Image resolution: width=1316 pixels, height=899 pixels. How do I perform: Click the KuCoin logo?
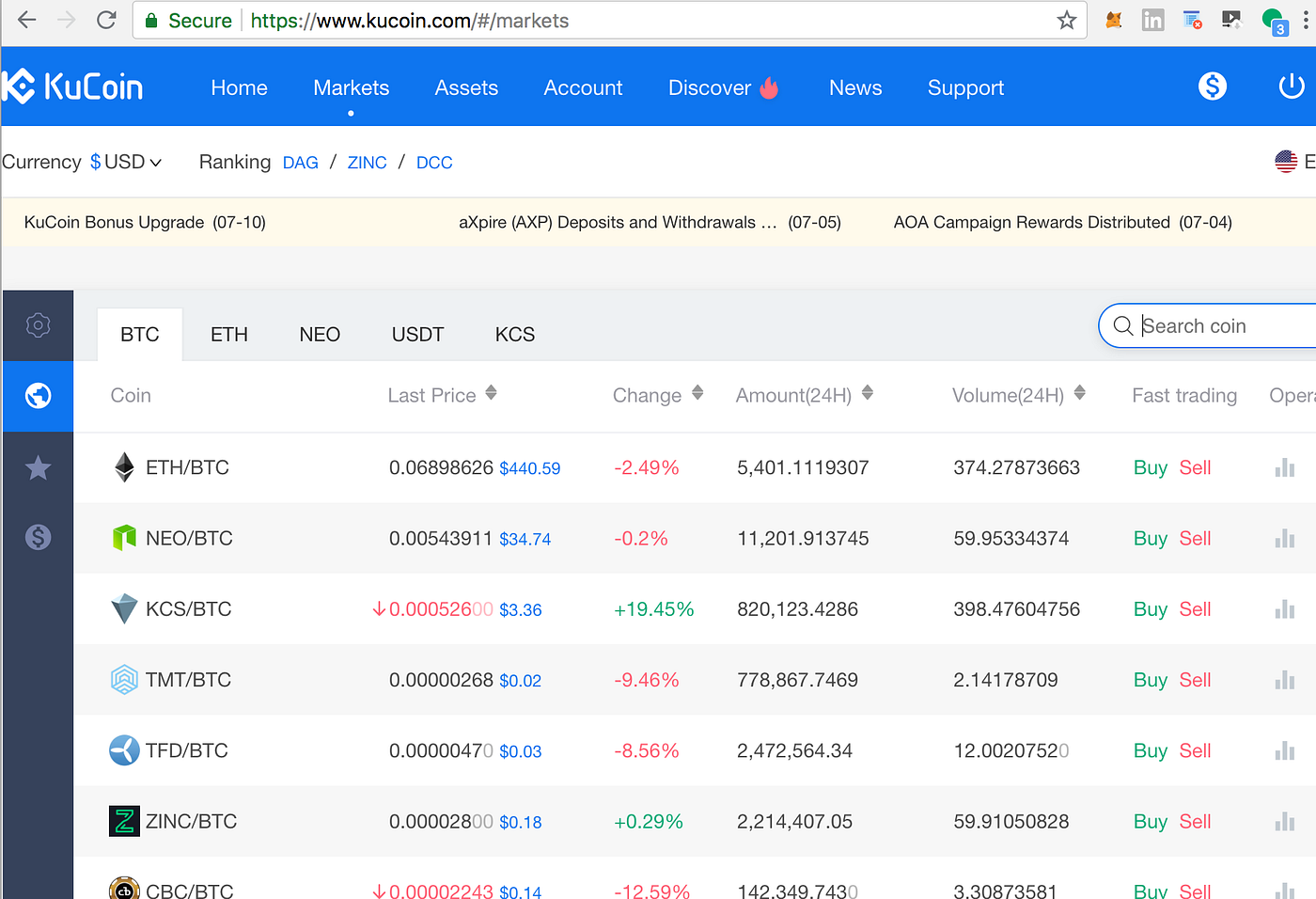(72, 87)
